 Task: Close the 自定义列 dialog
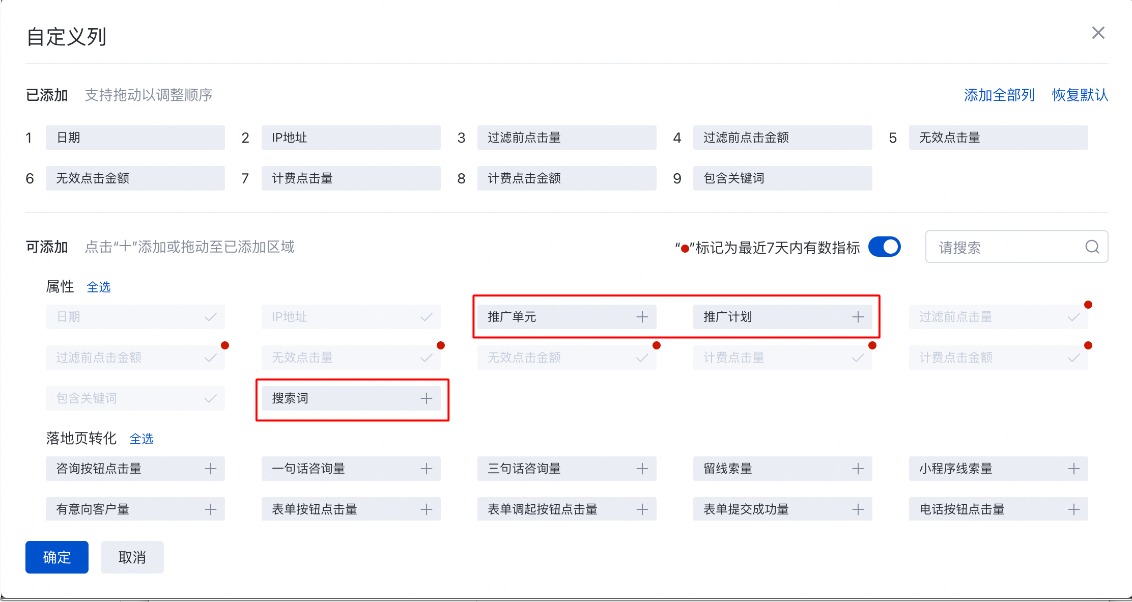[x=1098, y=33]
